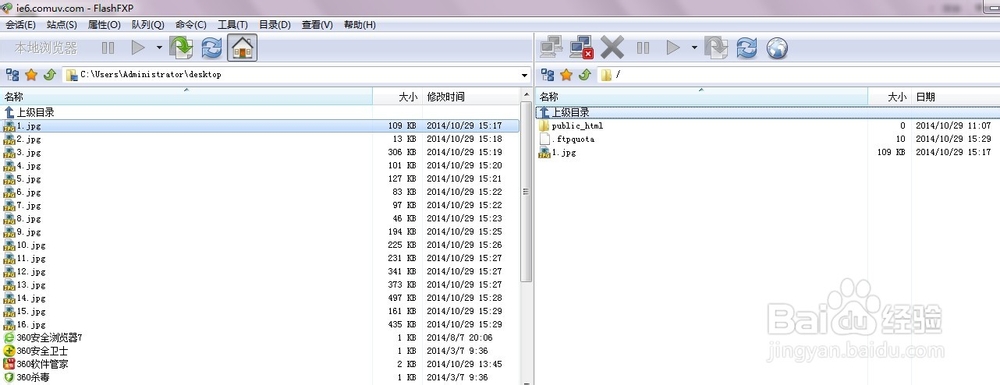Click the remote connect computers icon
Image resolution: width=1000 pixels, height=385 pixels.
tap(551, 48)
